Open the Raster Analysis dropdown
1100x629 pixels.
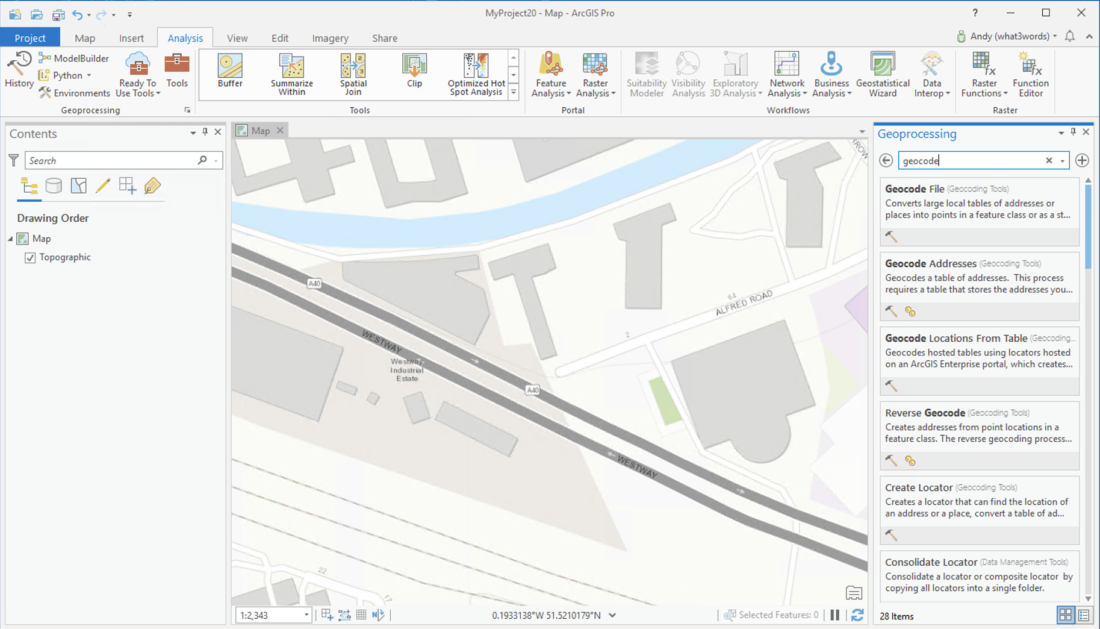[x=595, y=74]
